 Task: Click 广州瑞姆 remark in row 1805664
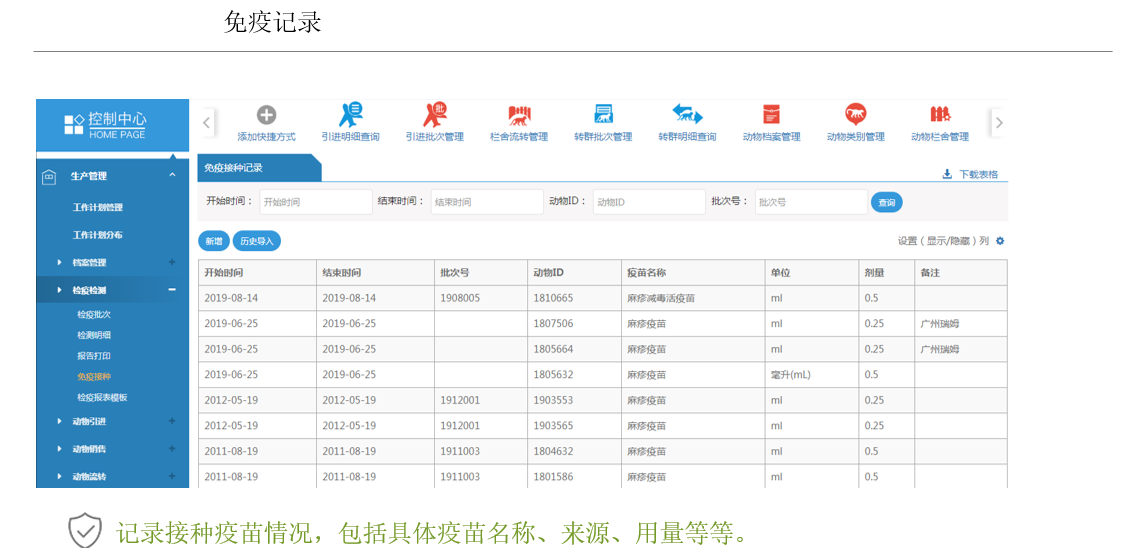coord(940,349)
